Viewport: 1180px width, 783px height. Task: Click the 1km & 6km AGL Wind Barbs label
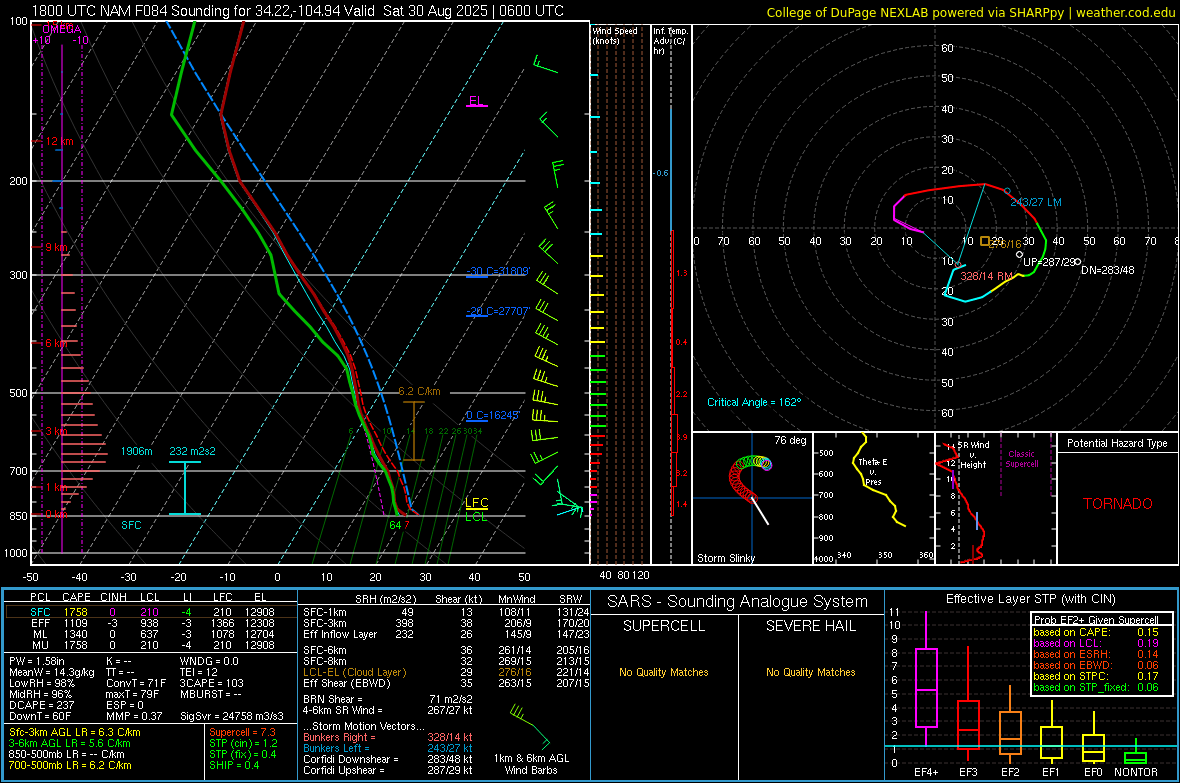coord(531,764)
